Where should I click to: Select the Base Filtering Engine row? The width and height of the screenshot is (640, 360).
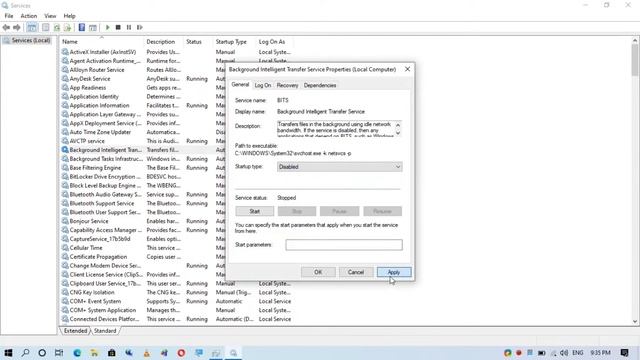[142, 168]
